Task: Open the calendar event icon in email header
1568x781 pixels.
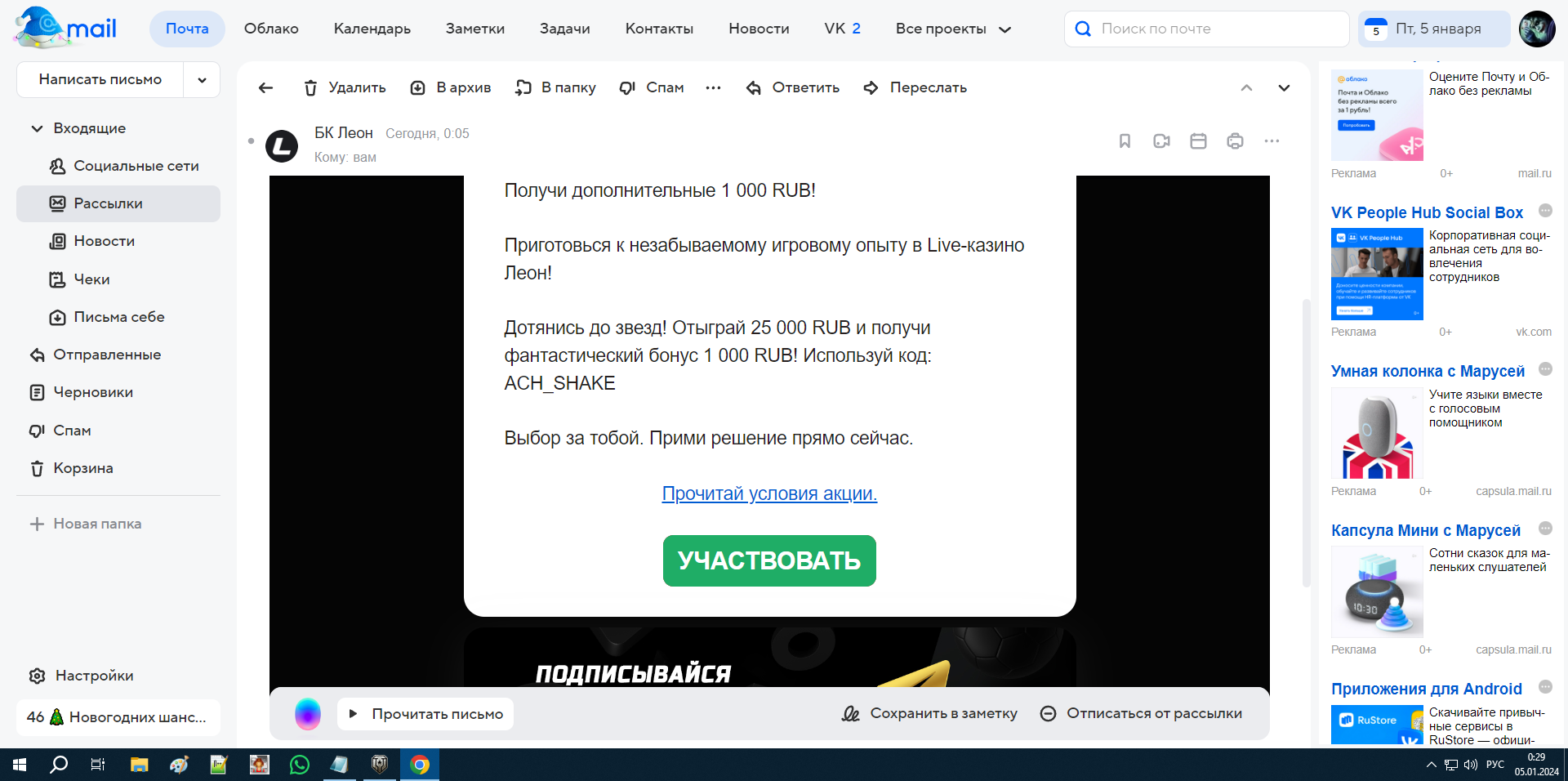Action: click(x=1198, y=141)
